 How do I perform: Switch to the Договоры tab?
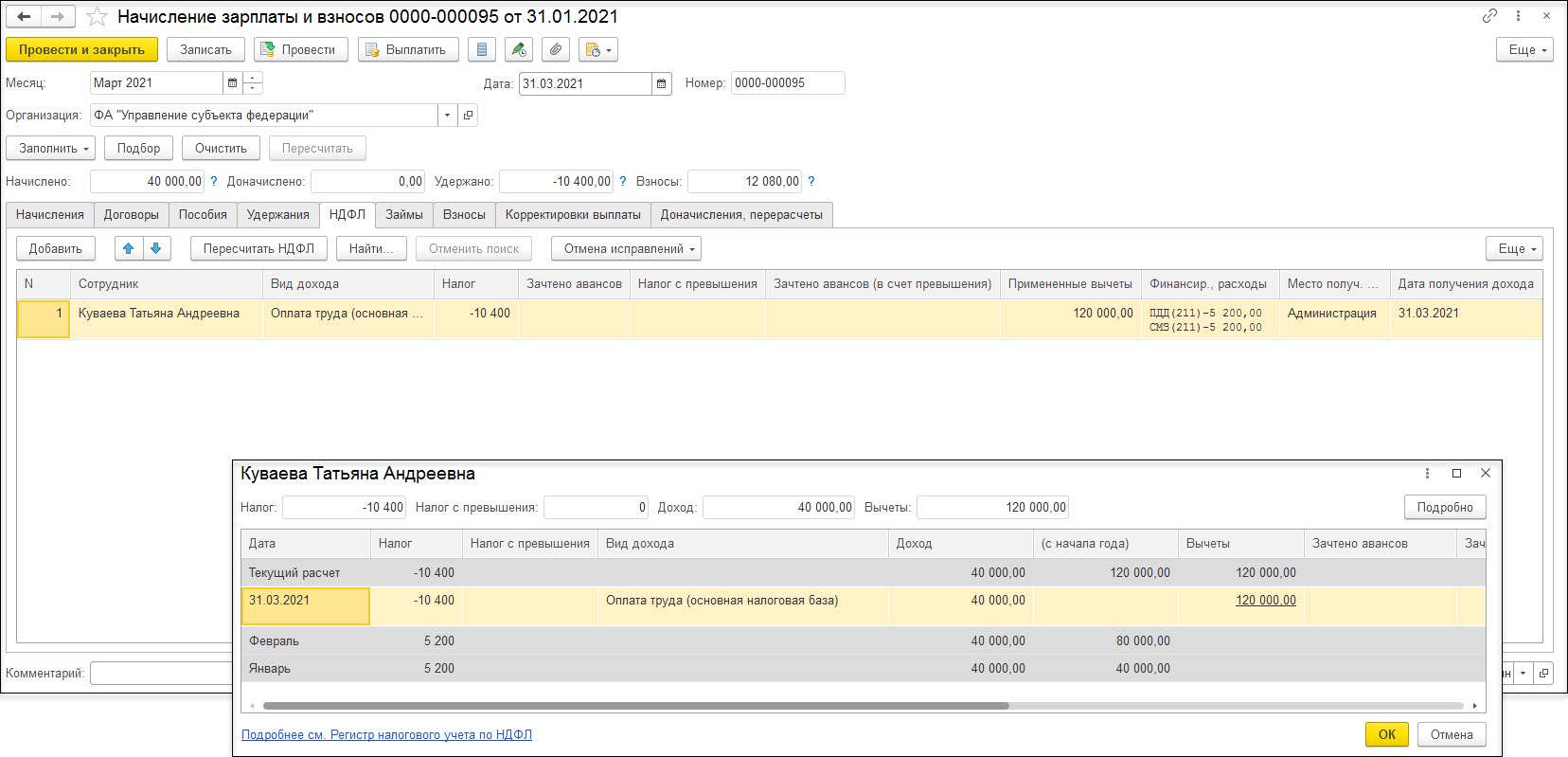pos(132,215)
